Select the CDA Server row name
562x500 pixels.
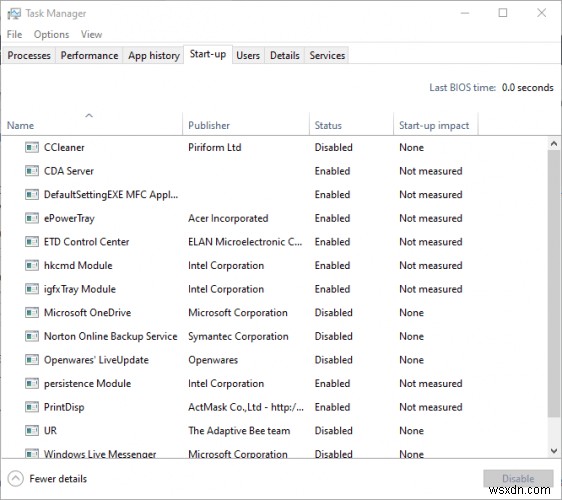coord(69,171)
